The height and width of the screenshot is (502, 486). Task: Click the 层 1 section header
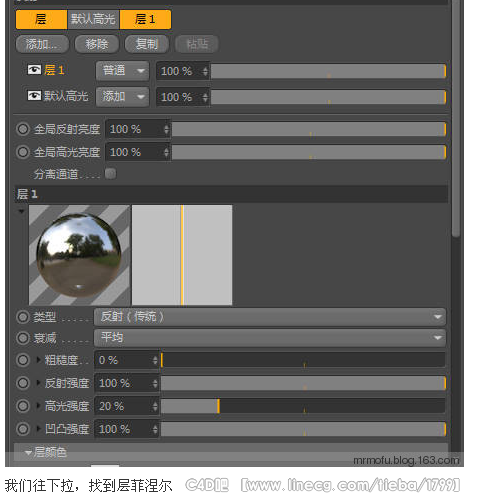(x=231, y=194)
